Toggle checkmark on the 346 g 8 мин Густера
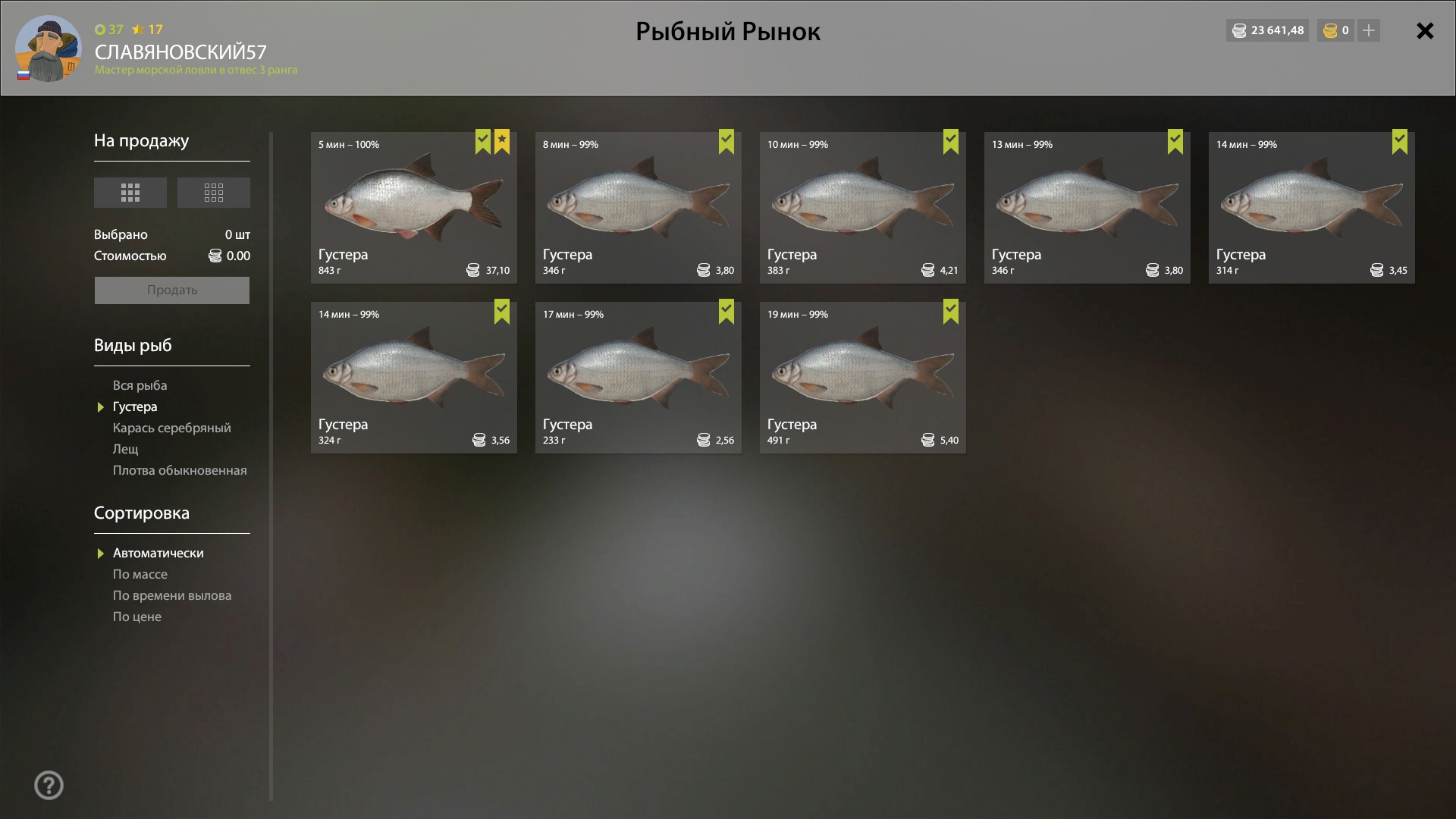 [x=726, y=141]
